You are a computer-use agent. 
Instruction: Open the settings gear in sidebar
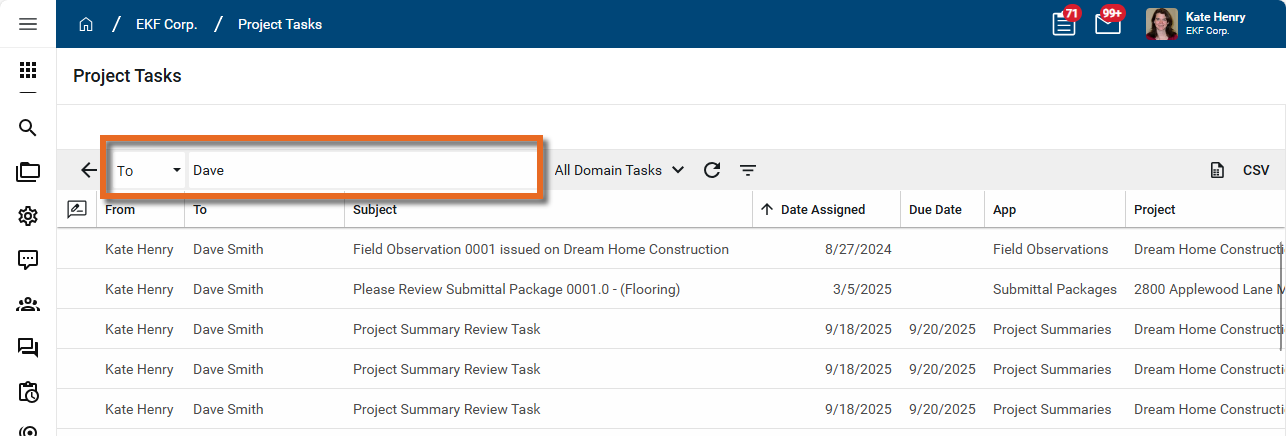pos(28,216)
